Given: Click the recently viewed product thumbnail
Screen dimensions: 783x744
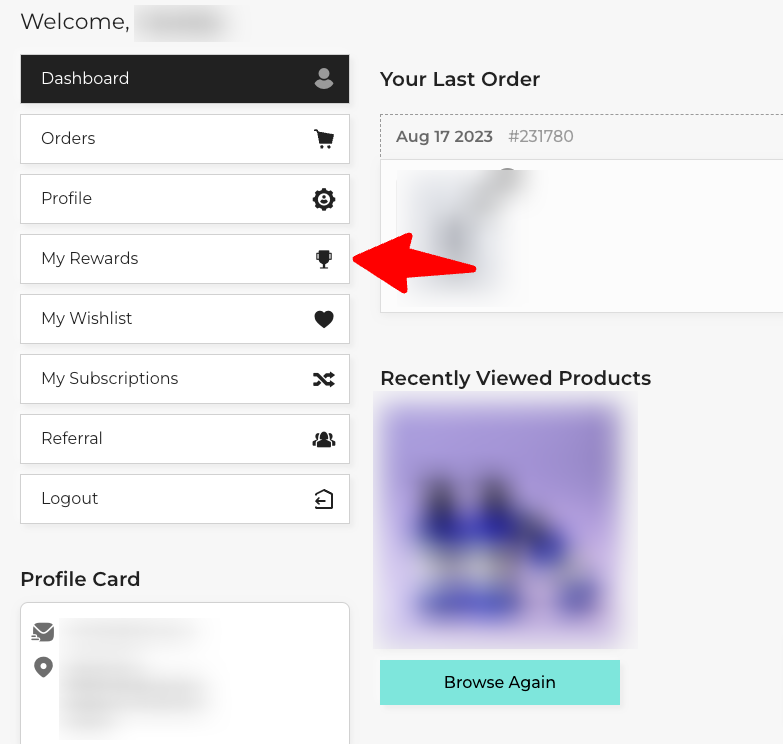Looking at the screenshot, I should pos(505,520).
